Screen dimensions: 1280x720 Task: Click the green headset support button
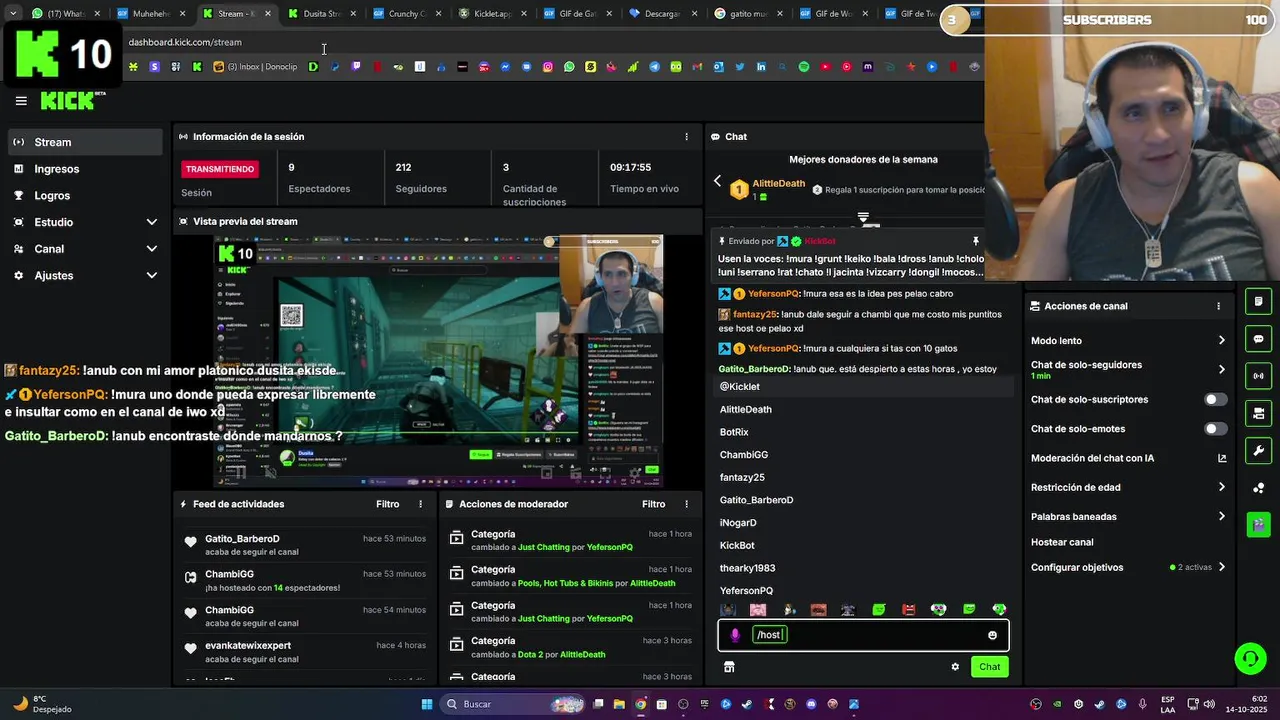click(x=1250, y=658)
